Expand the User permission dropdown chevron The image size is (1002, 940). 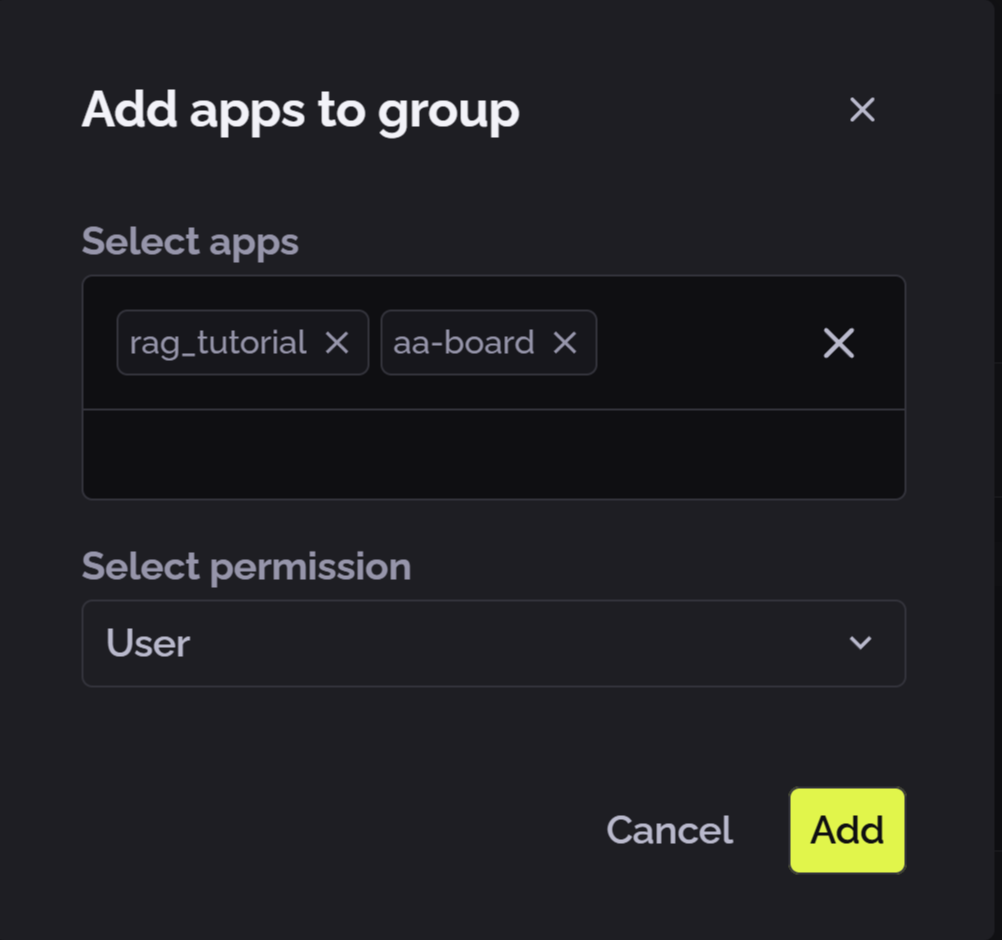coord(860,643)
